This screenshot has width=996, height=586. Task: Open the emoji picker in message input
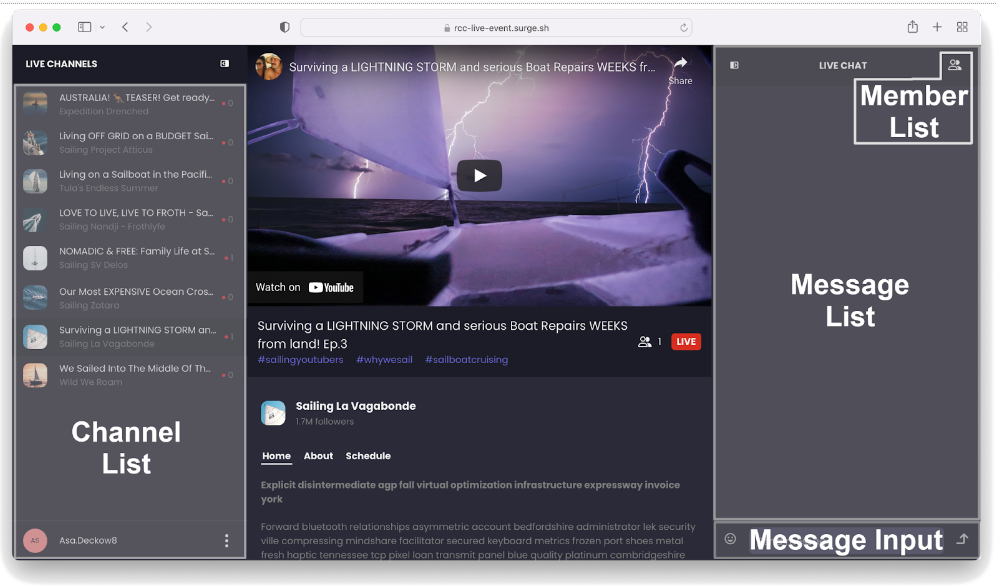730,538
